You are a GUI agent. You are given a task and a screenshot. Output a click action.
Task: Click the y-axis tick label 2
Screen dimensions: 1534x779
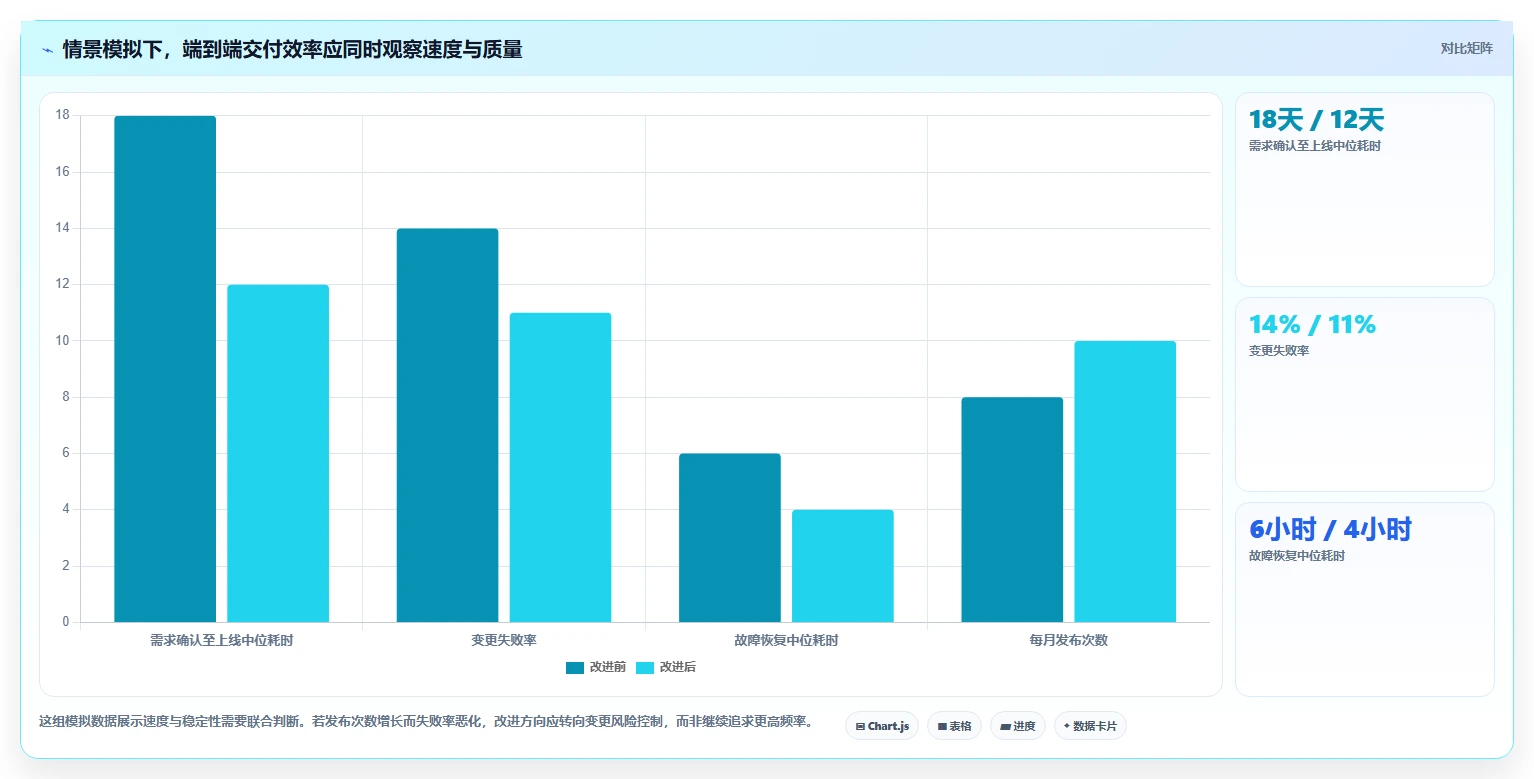point(66,566)
